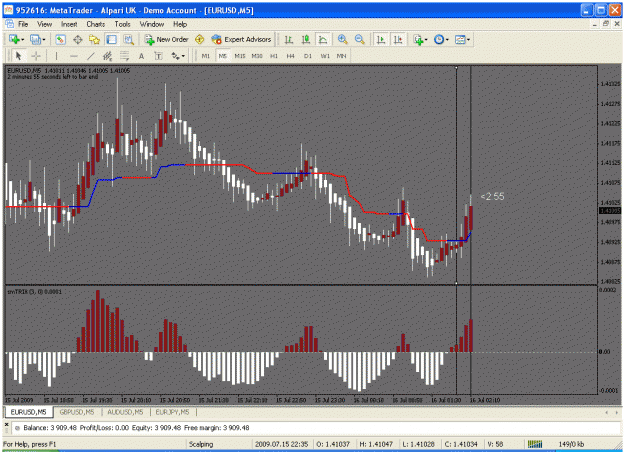Open the Market Watch window icon
625x452 pixels.
pyautogui.click(x=60, y=39)
